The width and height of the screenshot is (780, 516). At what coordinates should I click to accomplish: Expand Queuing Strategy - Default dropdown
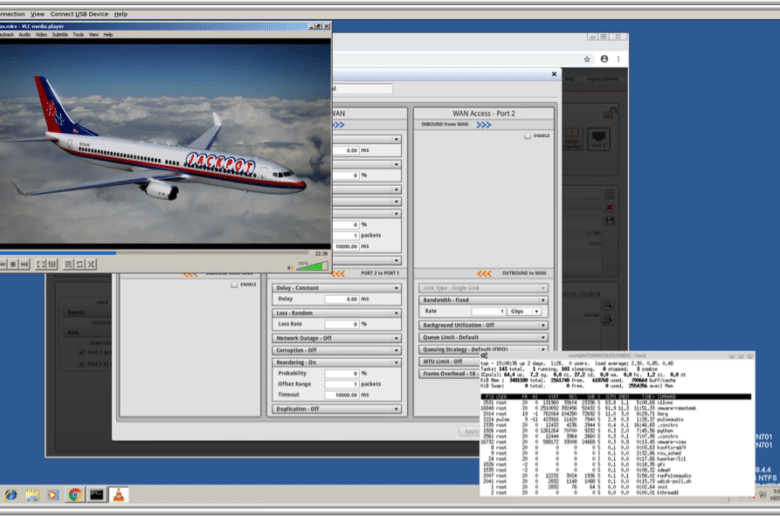point(484,349)
